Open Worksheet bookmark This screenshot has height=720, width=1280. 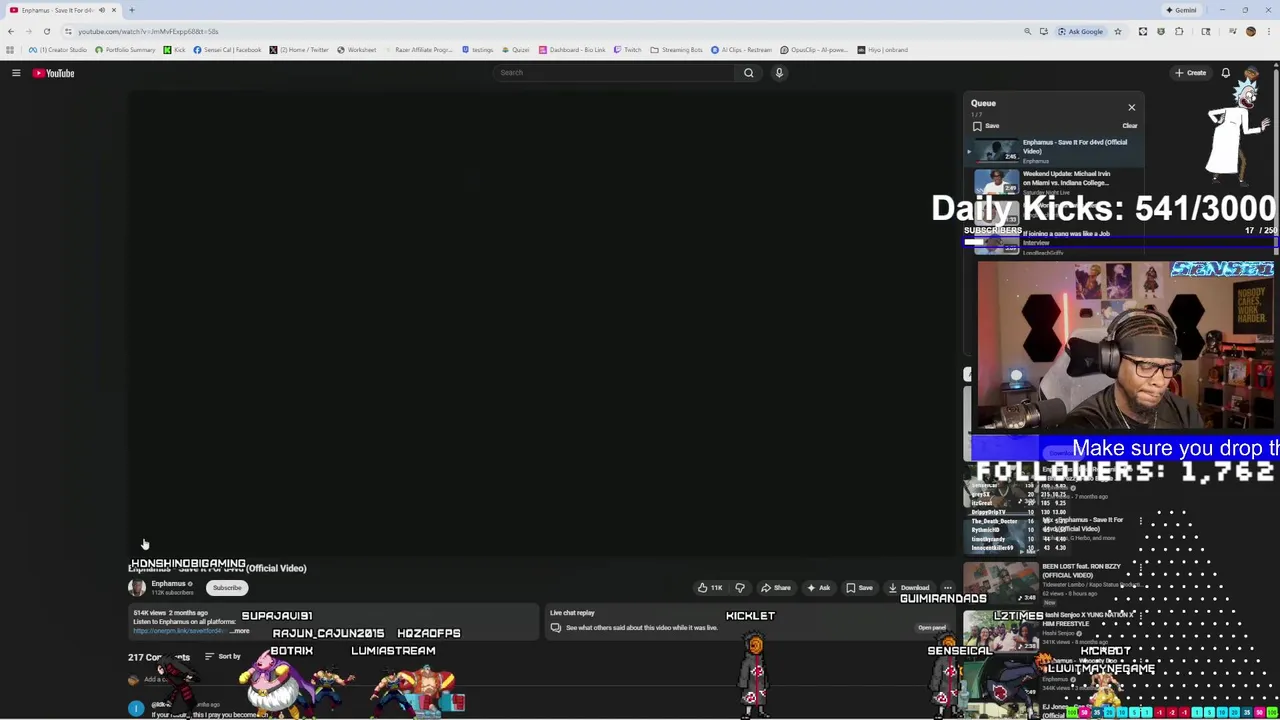point(357,50)
